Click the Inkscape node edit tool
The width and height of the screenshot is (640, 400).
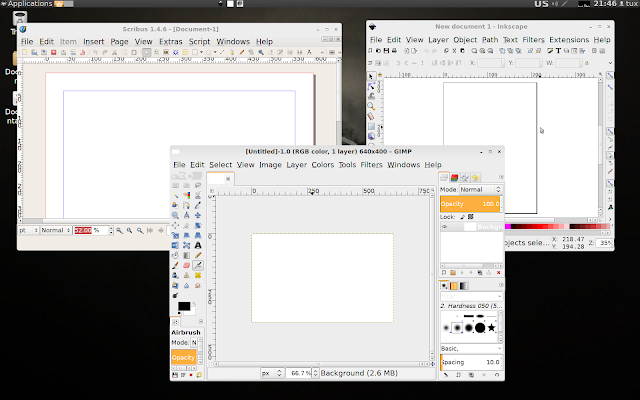click(371, 86)
